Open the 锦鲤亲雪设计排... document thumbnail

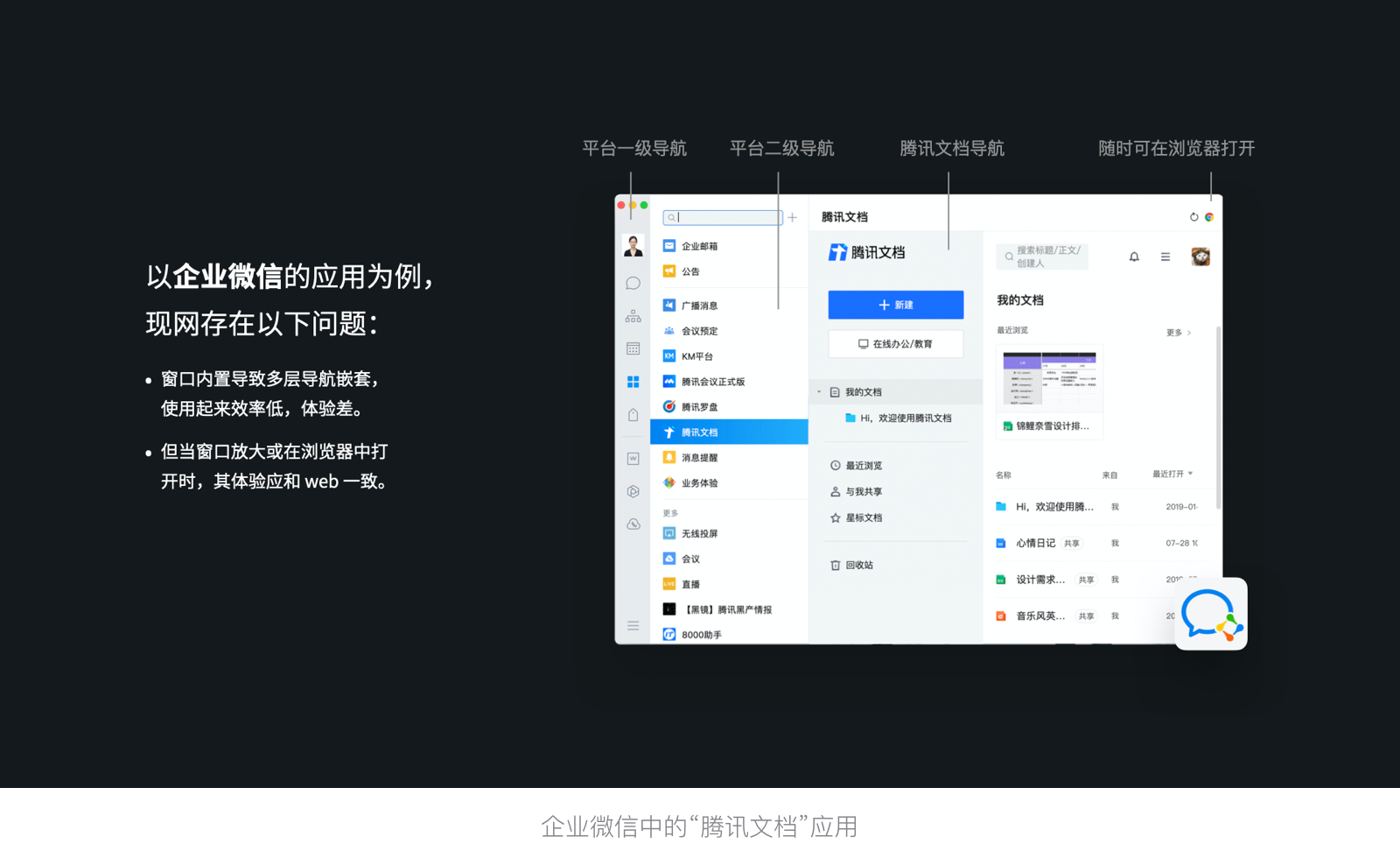click(x=1049, y=391)
